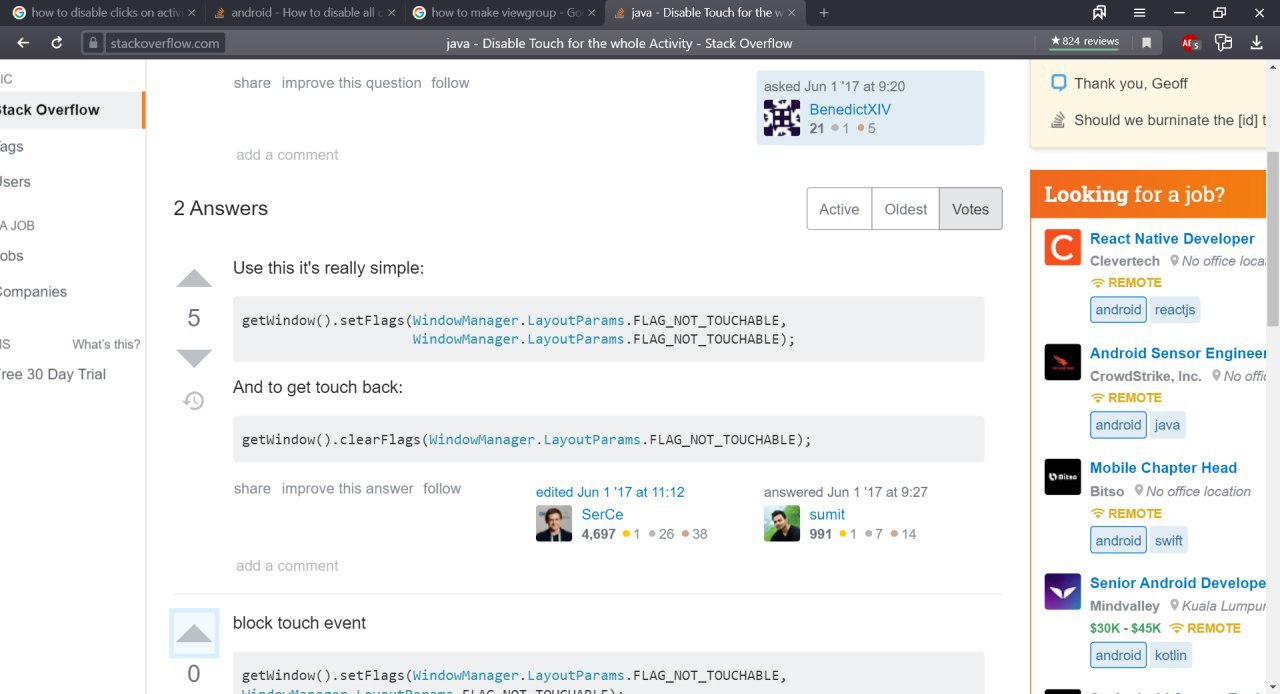
Task: Open the password manager key icon
Action: click(1223, 43)
